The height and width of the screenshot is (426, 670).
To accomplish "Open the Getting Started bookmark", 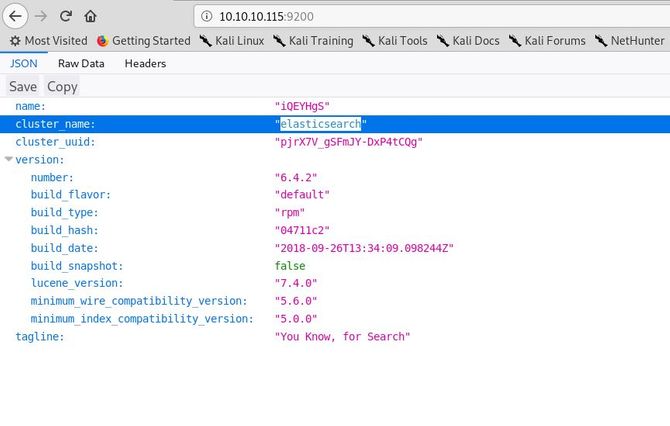I will 144,41.
